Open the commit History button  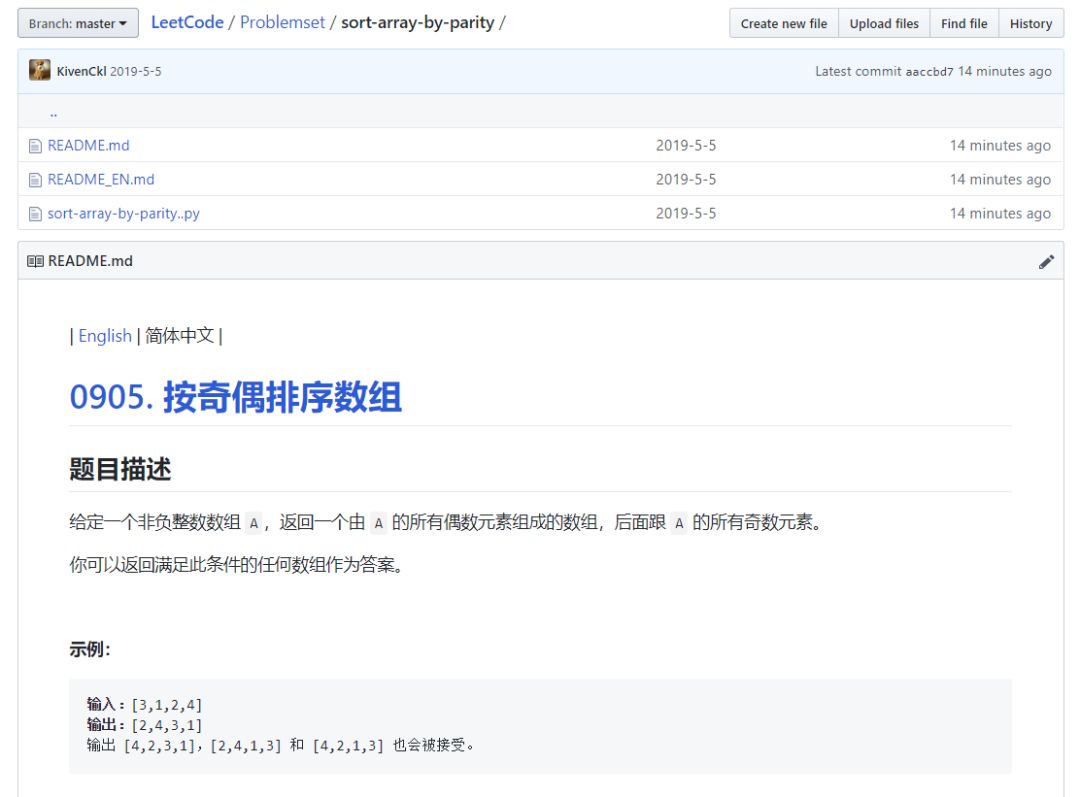pos(1030,23)
